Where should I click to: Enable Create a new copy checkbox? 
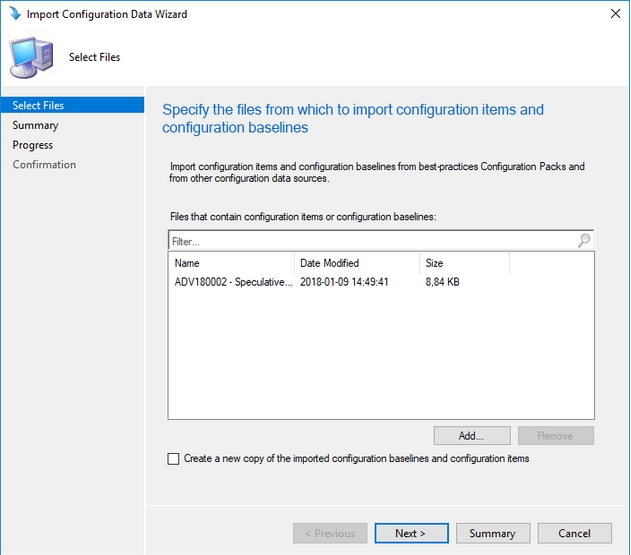click(x=174, y=459)
